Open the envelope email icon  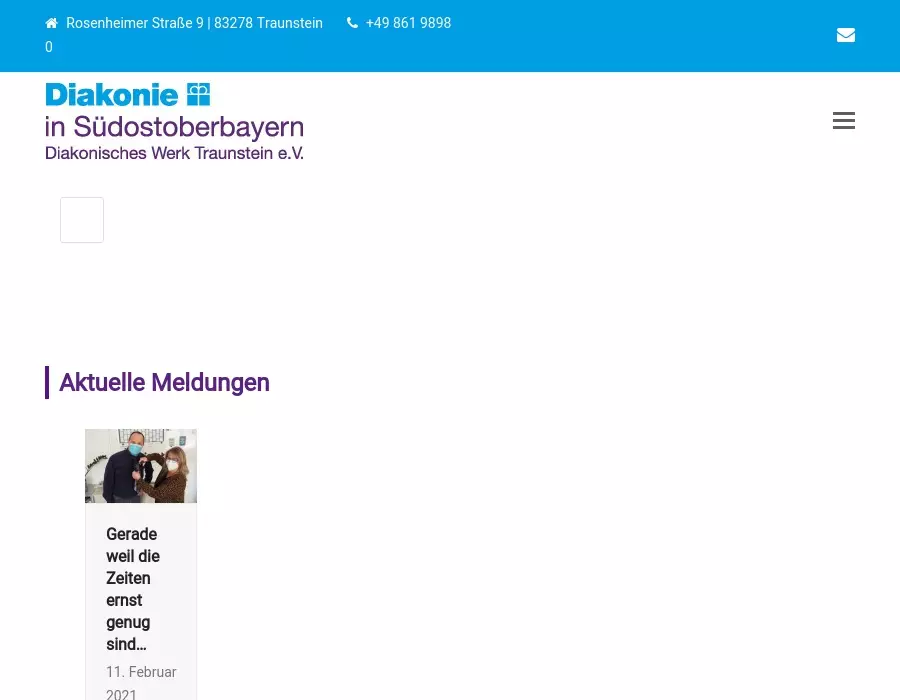845,35
